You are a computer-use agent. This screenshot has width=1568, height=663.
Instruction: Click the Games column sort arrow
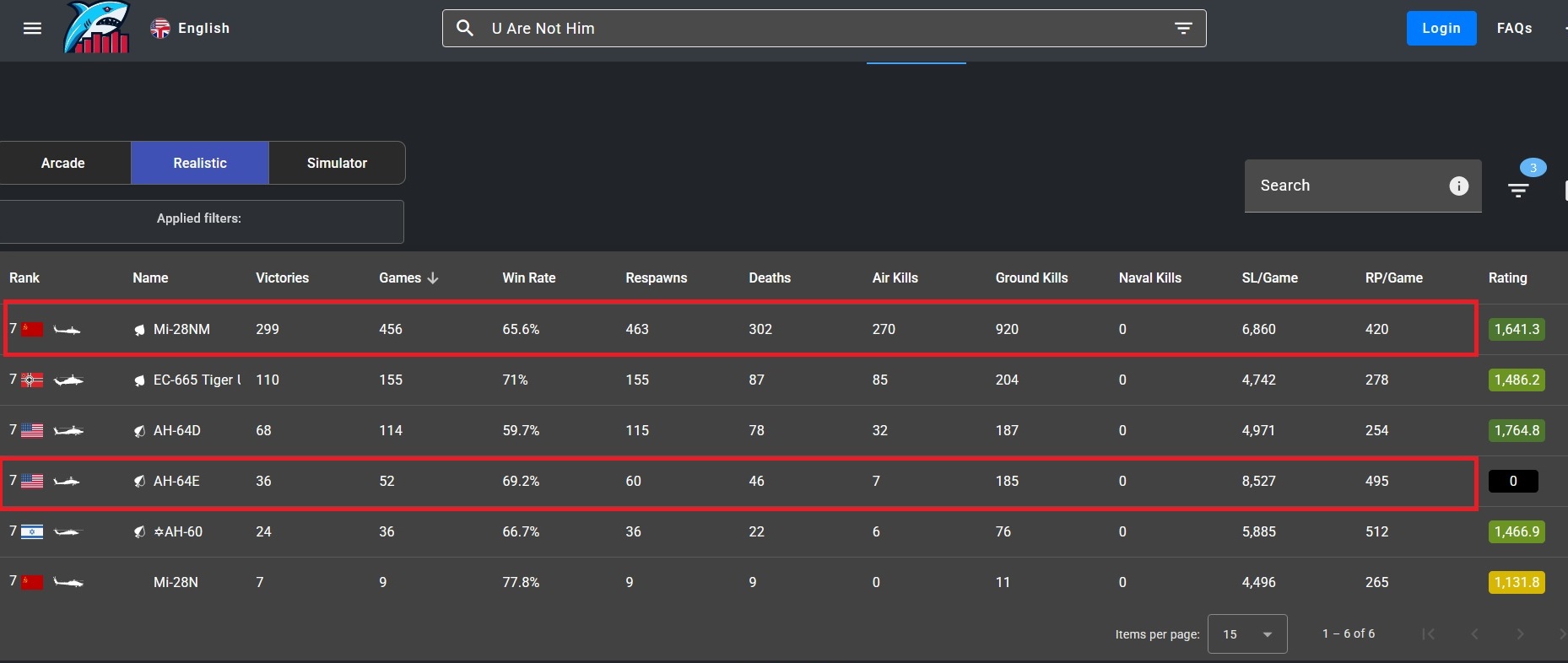433,278
